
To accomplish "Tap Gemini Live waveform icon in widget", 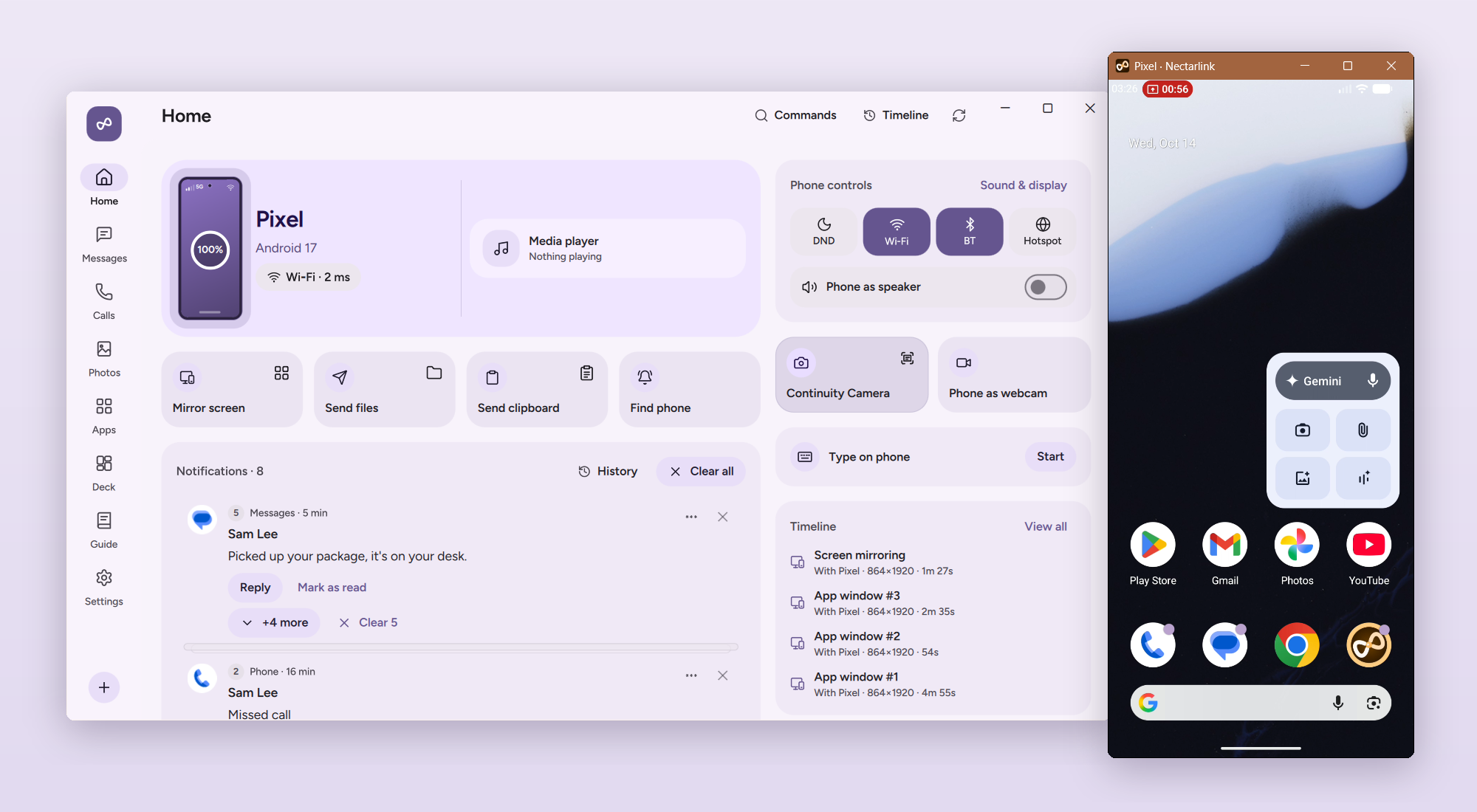I will coord(1363,478).
